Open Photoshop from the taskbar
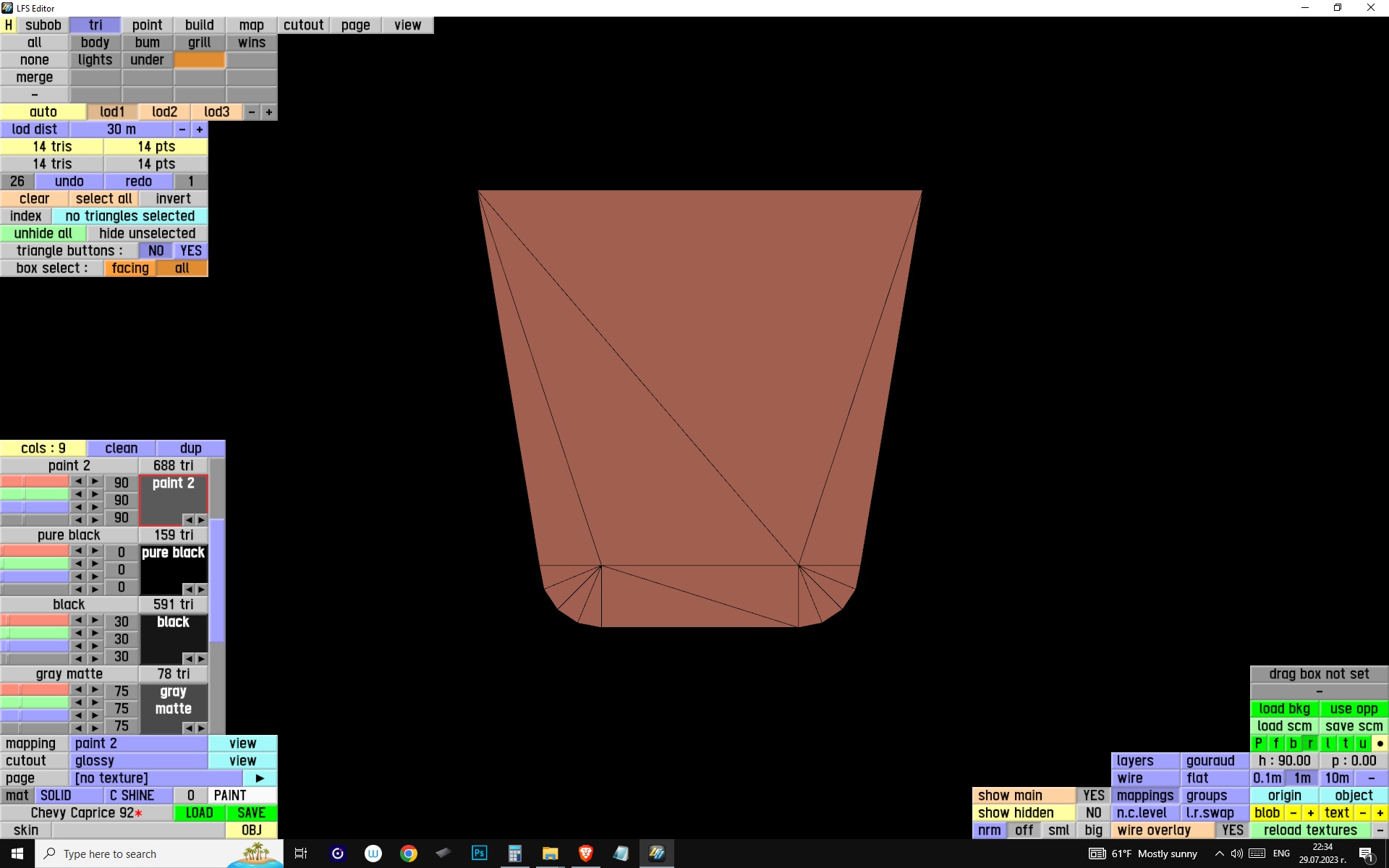This screenshot has width=1389, height=868. [x=479, y=854]
